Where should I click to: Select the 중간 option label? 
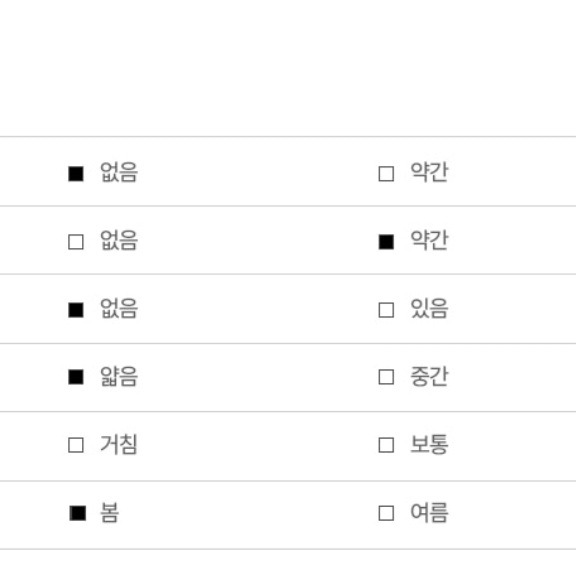click(429, 377)
